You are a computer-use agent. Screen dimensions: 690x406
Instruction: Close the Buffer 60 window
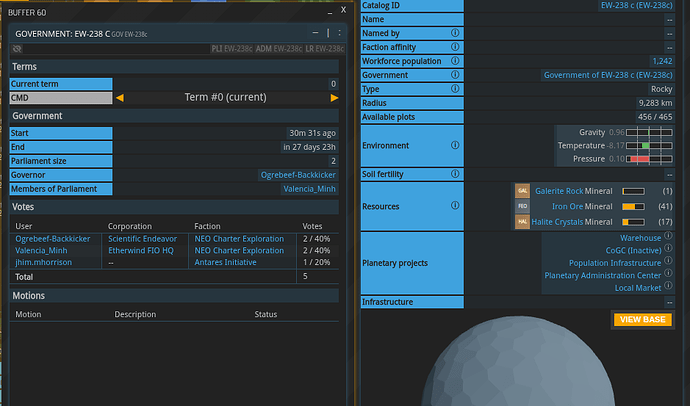343,10
